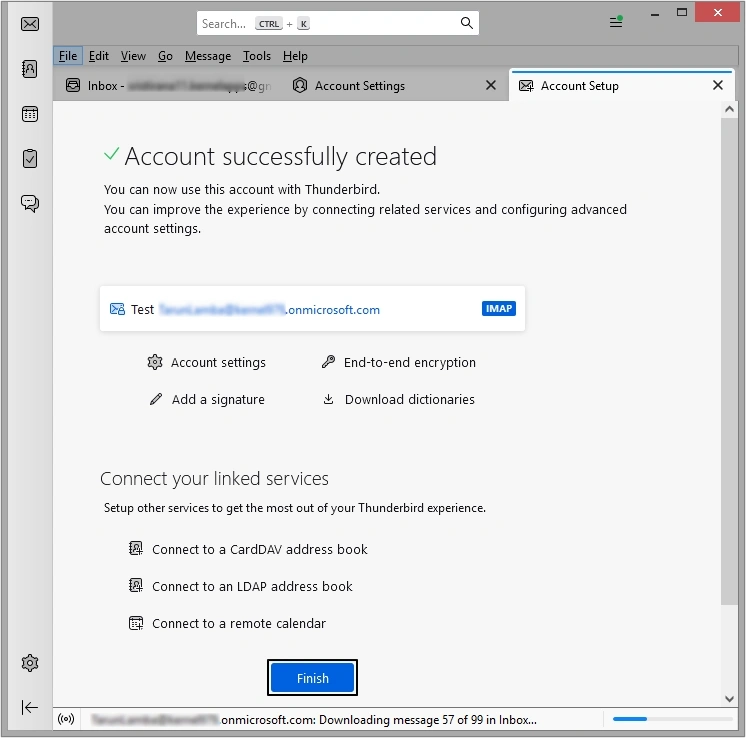Open End-to-end encryption link
The width and height of the screenshot is (746, 738).
410,362
